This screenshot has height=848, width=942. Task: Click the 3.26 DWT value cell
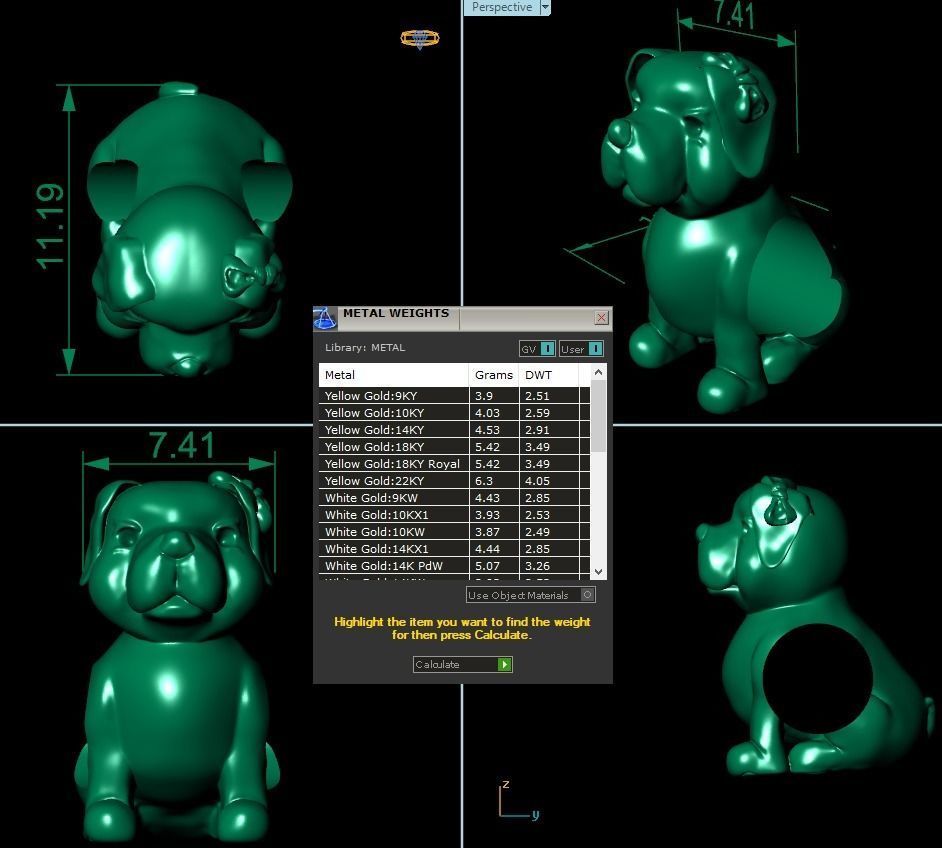(x=548, y=566)
